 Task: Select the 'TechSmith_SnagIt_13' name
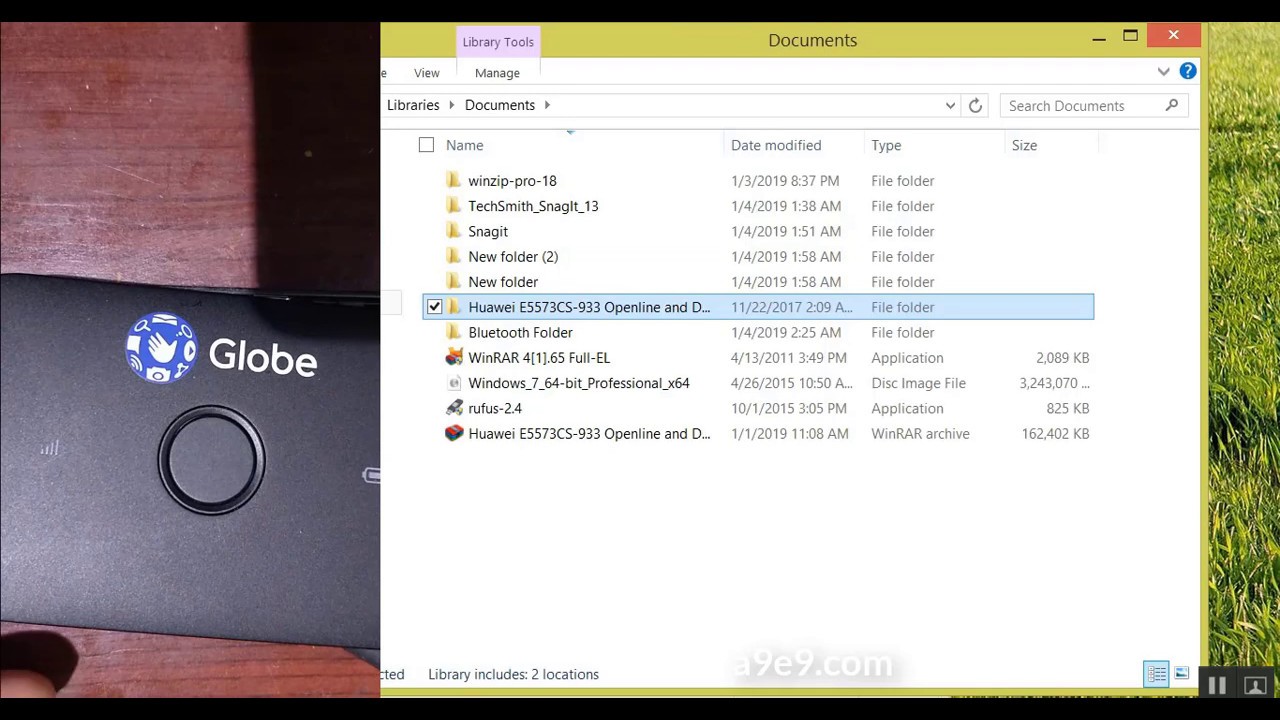pos(533,206)
